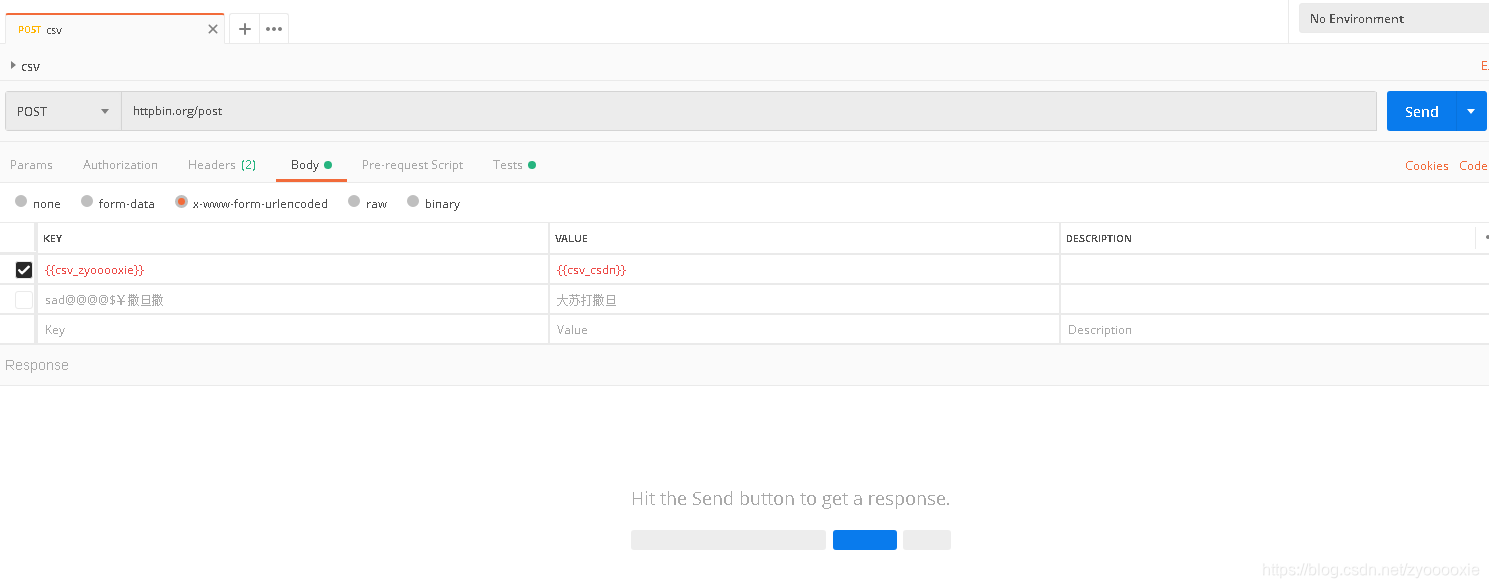The height and width of the screenshot is (588, 1489).
Task: Switch to the Body tab
Action: click(311, 165)
